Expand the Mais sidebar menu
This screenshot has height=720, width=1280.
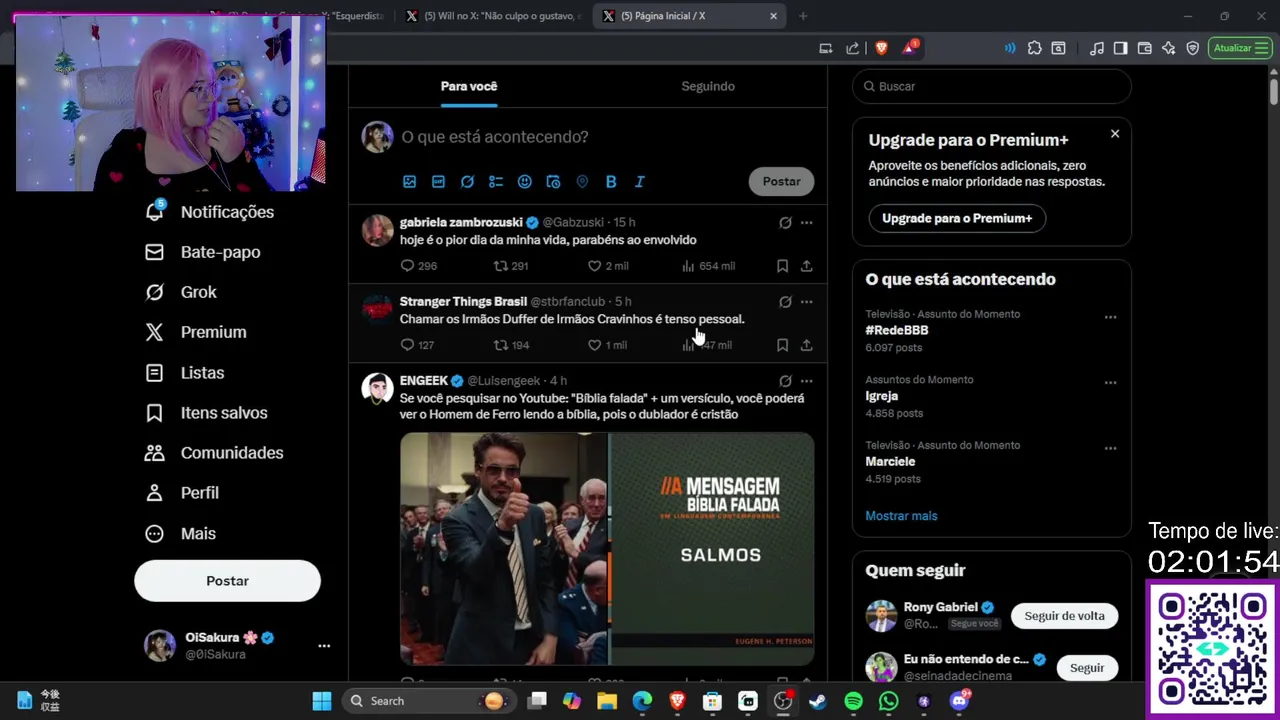(x=180, y=534)
